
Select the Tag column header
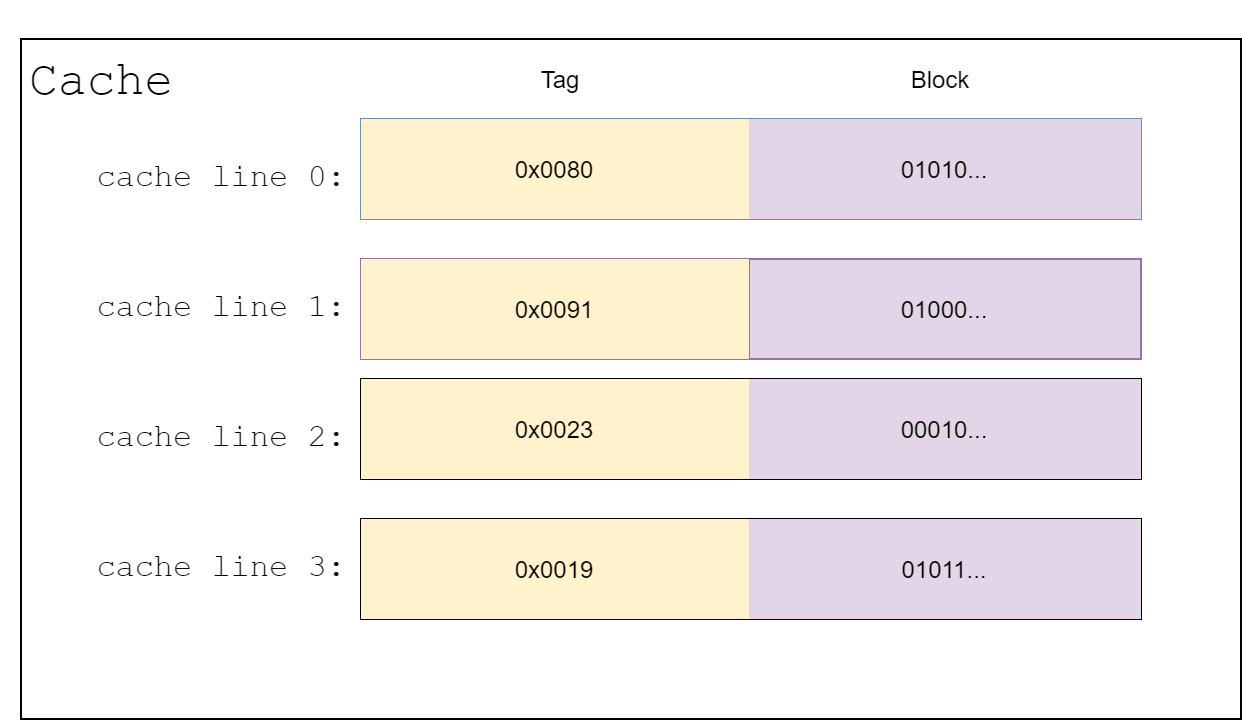560,81
